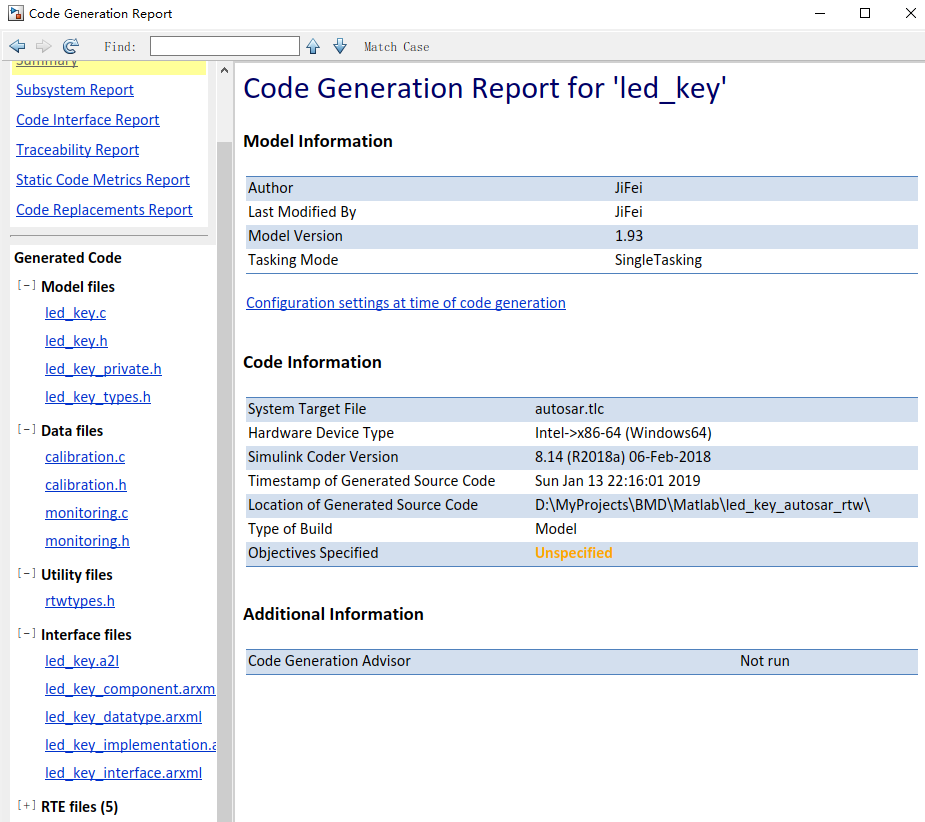
Task: Collapse the Interface files group
Action: click(25, 634)
